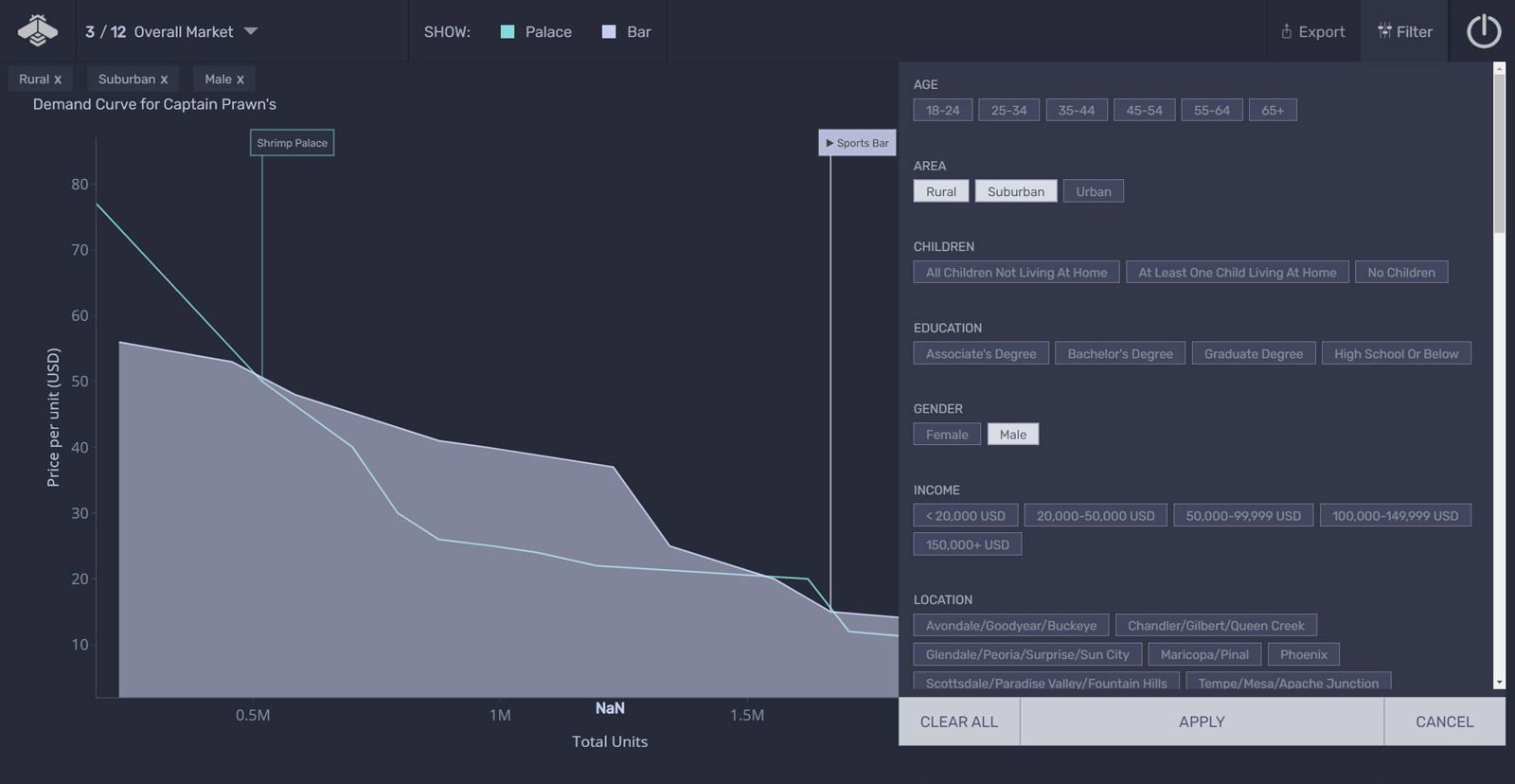Click the Filter sliders icon
The width and height of the screenshot is (1515, 784).
(x=1384, y=31)
